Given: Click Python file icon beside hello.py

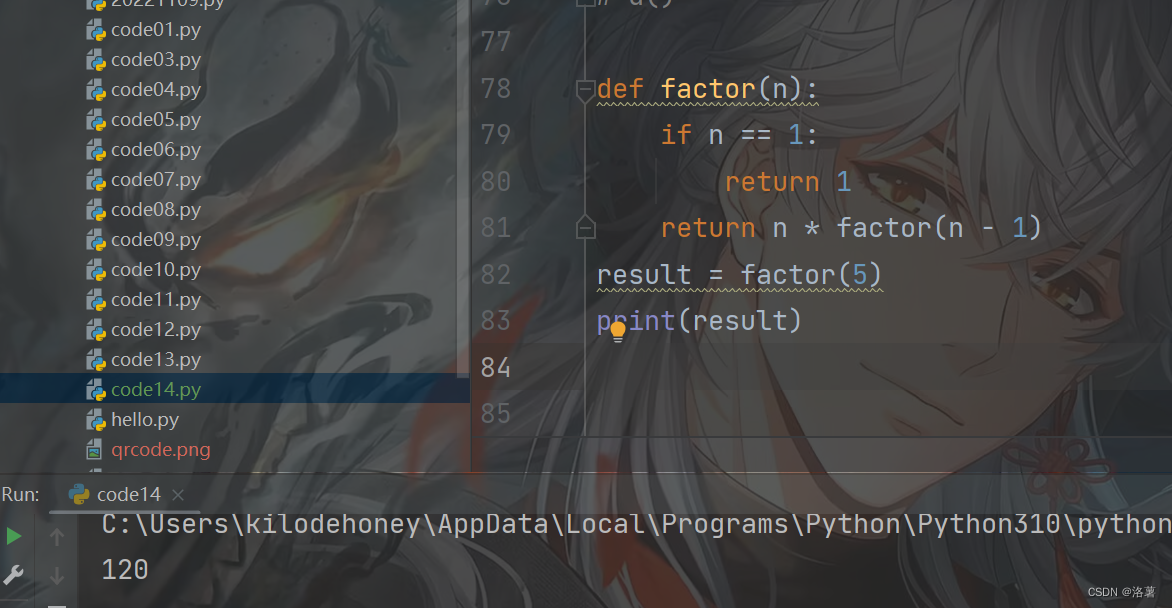Looking at the screenshot, I should click(96, 420).
